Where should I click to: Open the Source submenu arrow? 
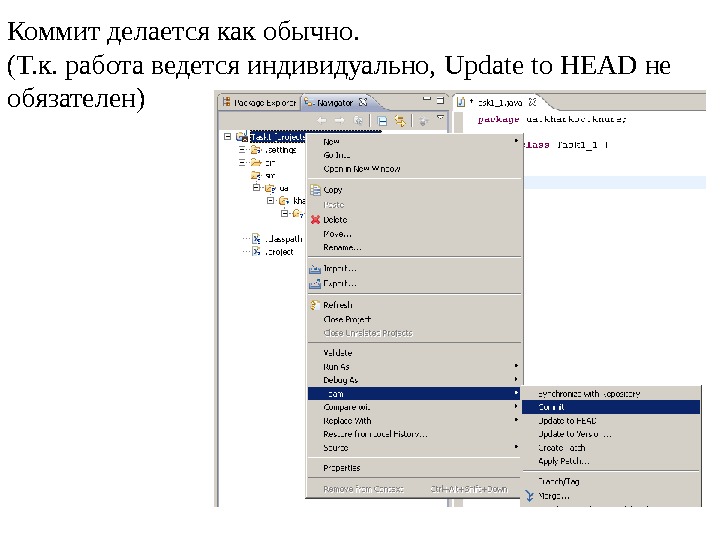(516, 447)
